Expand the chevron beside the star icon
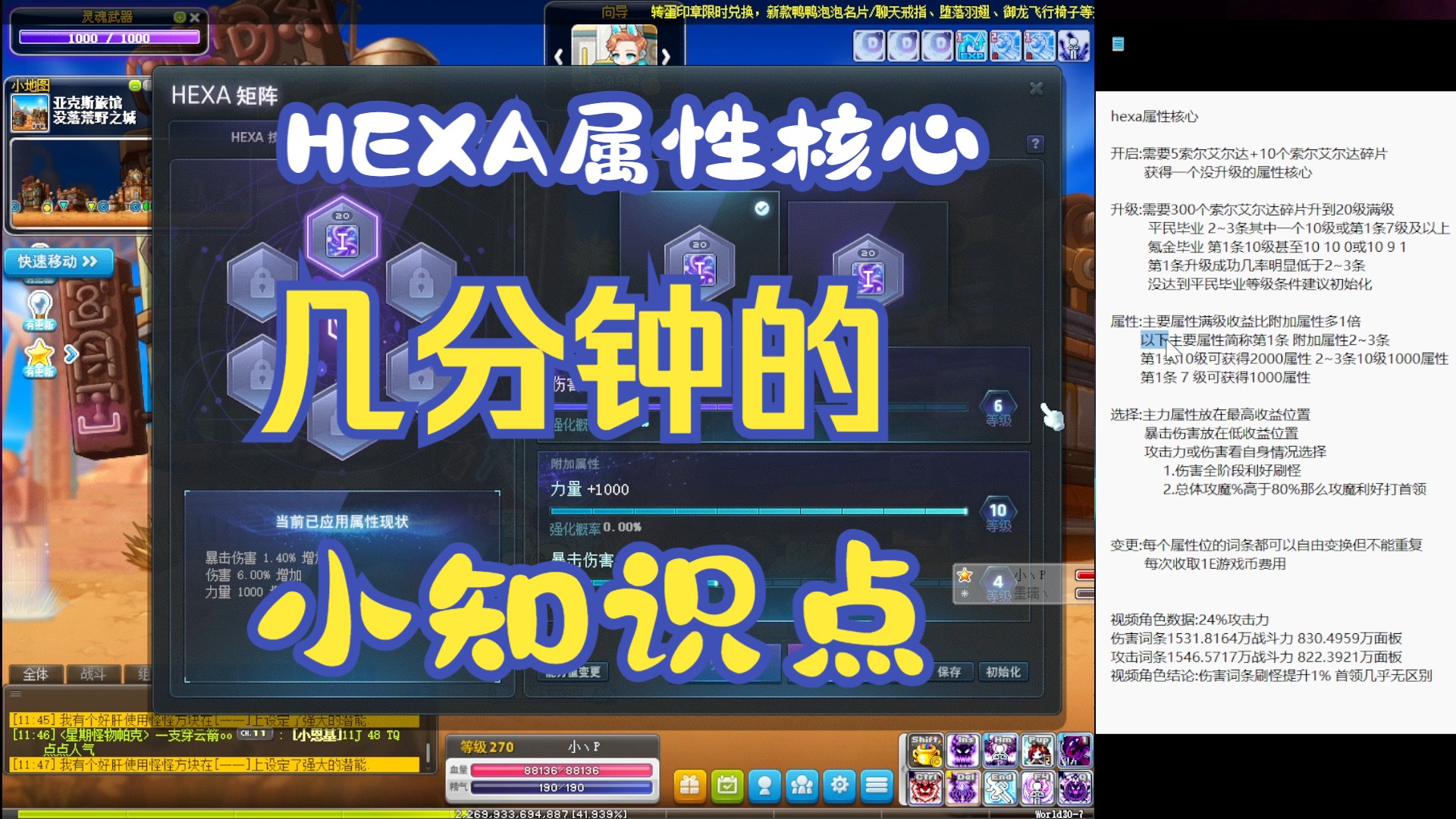 (71, 354)
